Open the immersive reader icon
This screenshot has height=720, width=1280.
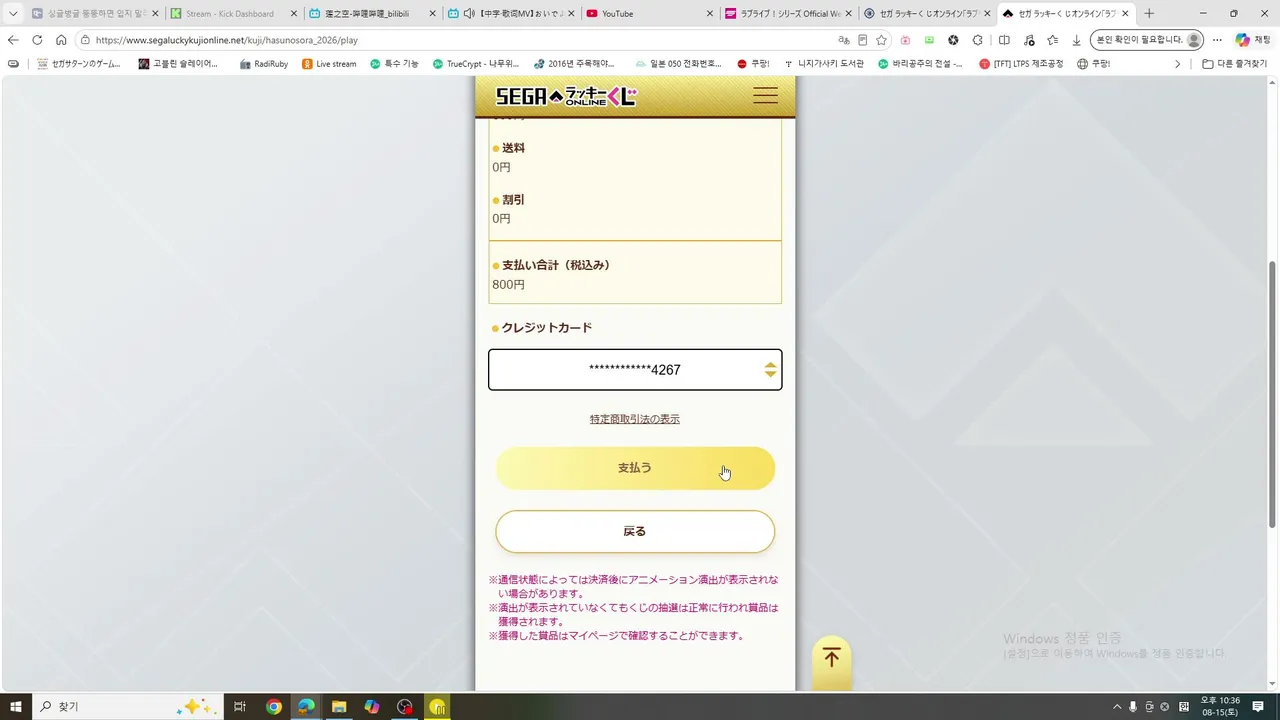tap(862, 40)
